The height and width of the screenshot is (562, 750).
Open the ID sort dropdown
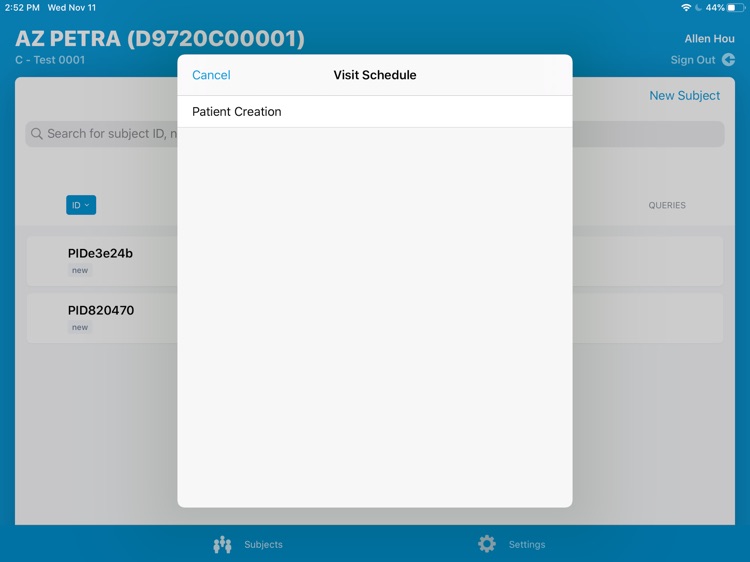[81, 205]
